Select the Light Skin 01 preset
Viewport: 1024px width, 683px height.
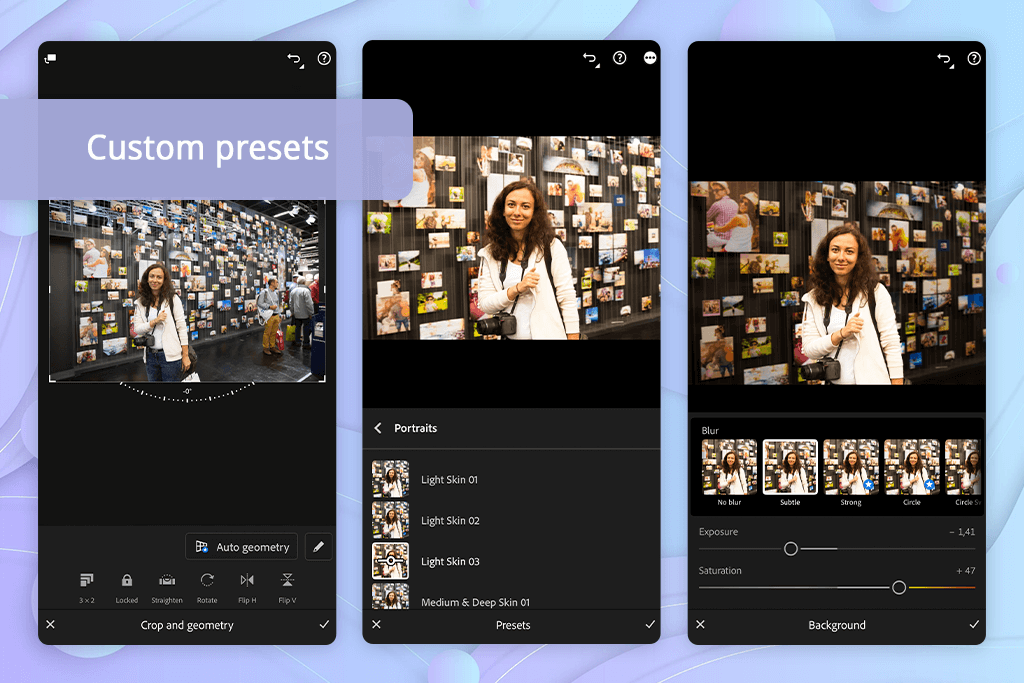tap(511, 479)
